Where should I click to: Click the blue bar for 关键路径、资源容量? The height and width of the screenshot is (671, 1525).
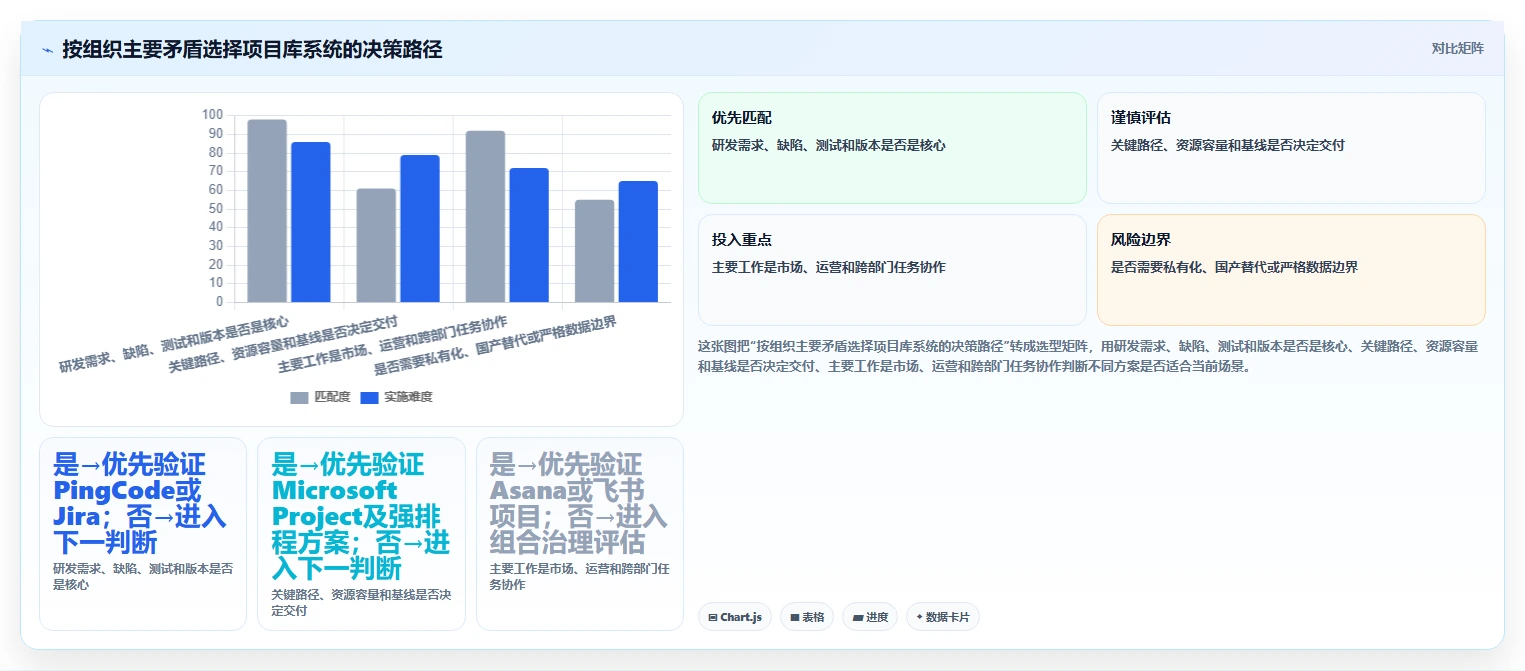point(420,229)
